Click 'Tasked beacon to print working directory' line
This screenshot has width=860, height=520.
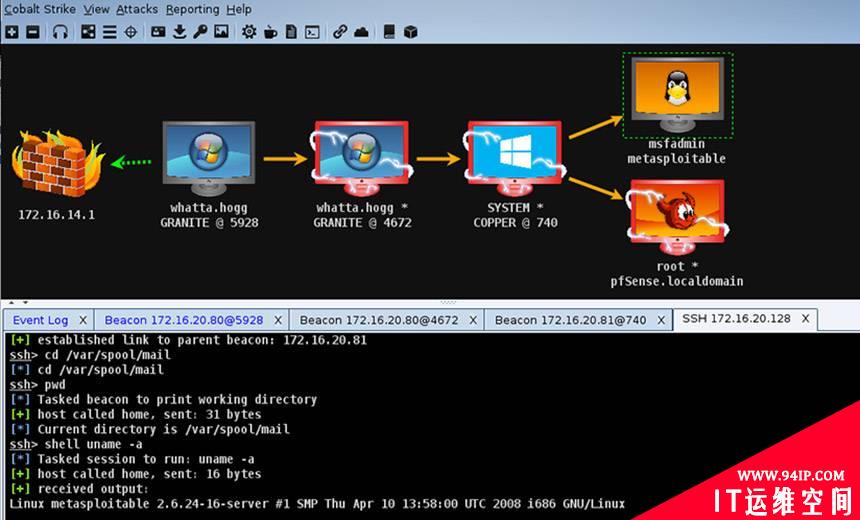(x=163, y=399)
